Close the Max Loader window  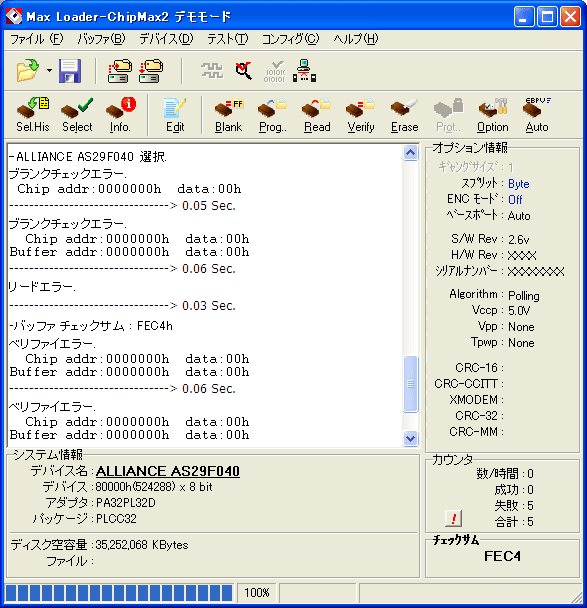[571, 17]
